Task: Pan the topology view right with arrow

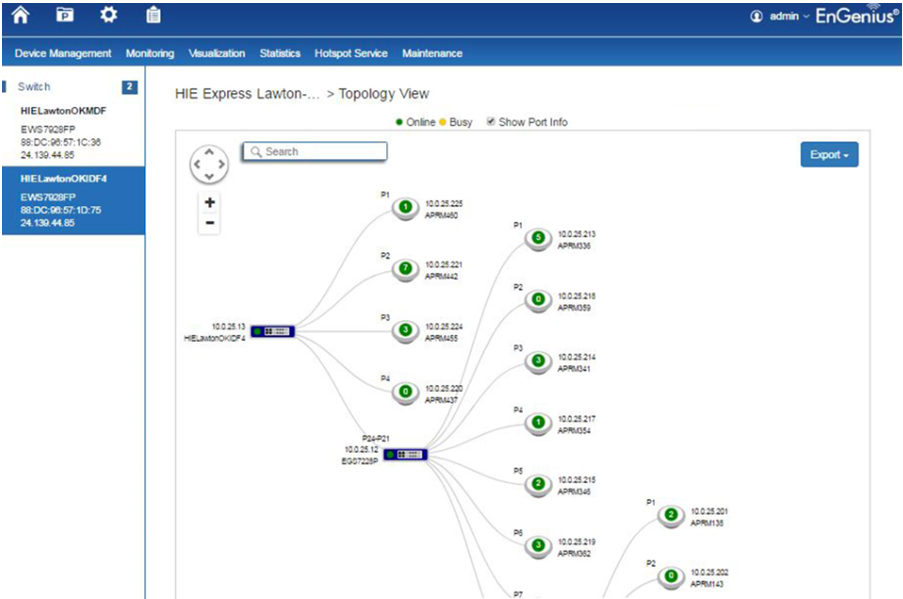Action: click(221, 164)
